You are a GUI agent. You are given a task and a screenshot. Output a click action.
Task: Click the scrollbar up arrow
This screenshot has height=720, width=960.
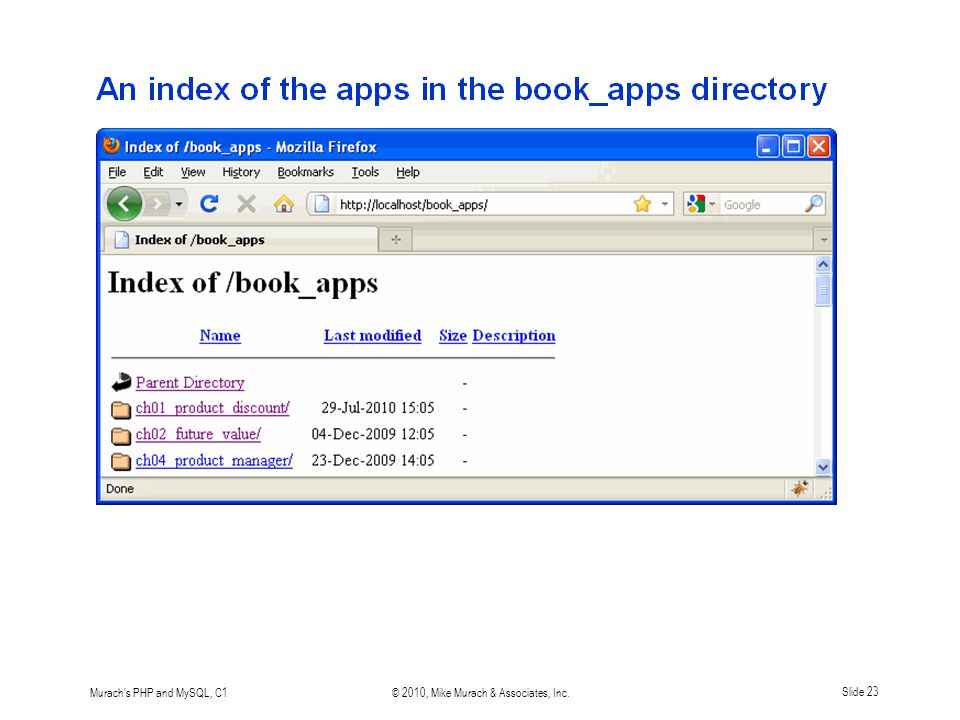823,264
